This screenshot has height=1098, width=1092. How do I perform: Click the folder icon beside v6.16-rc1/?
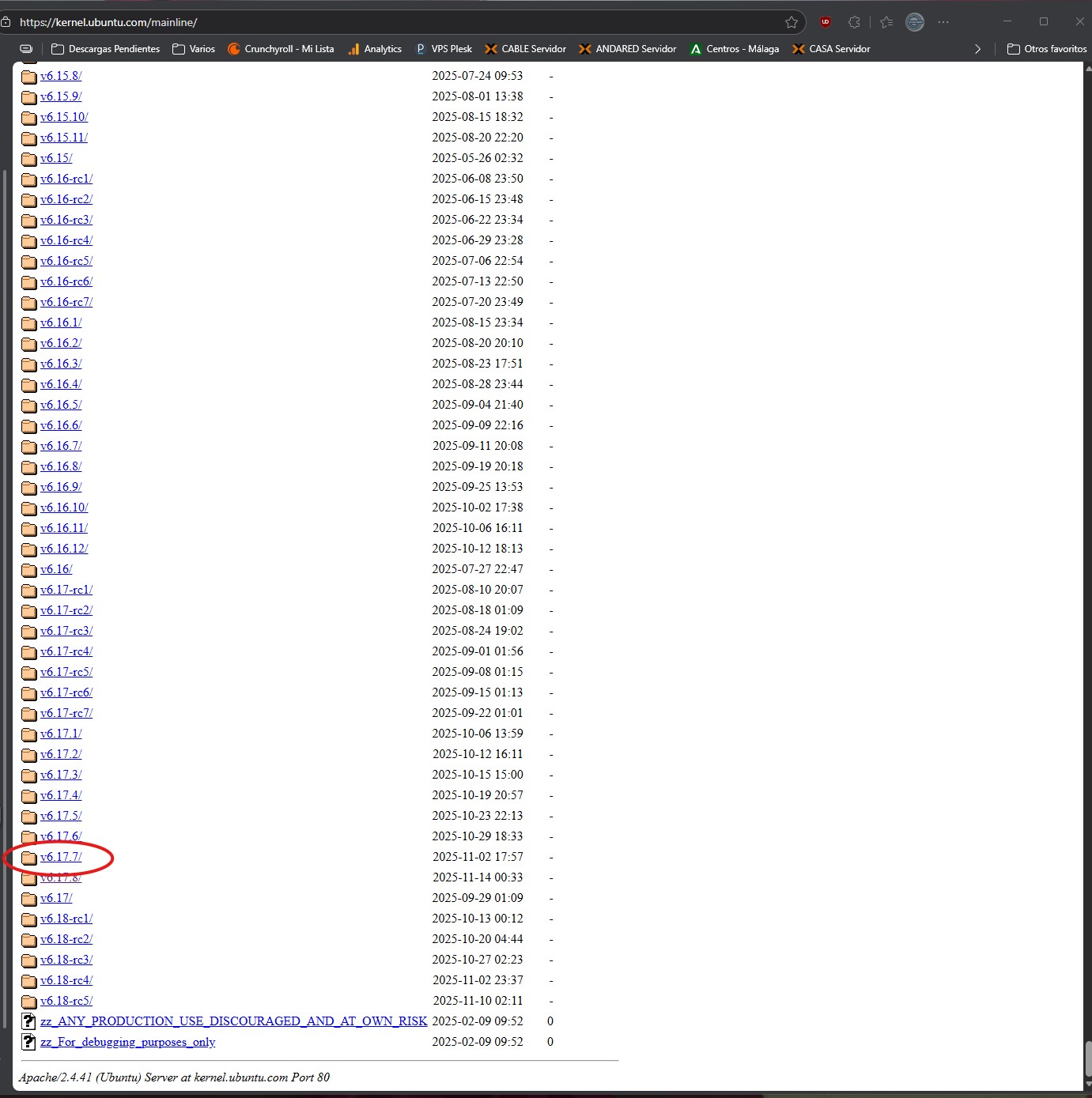click(29, 179)
